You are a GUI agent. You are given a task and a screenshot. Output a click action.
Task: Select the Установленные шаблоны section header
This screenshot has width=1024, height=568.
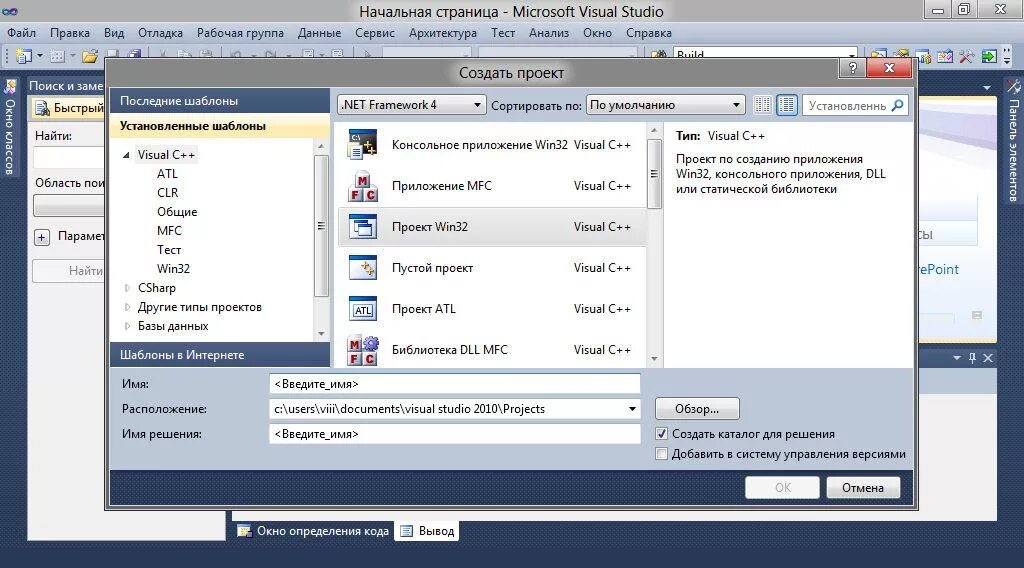tap(219, 126)
